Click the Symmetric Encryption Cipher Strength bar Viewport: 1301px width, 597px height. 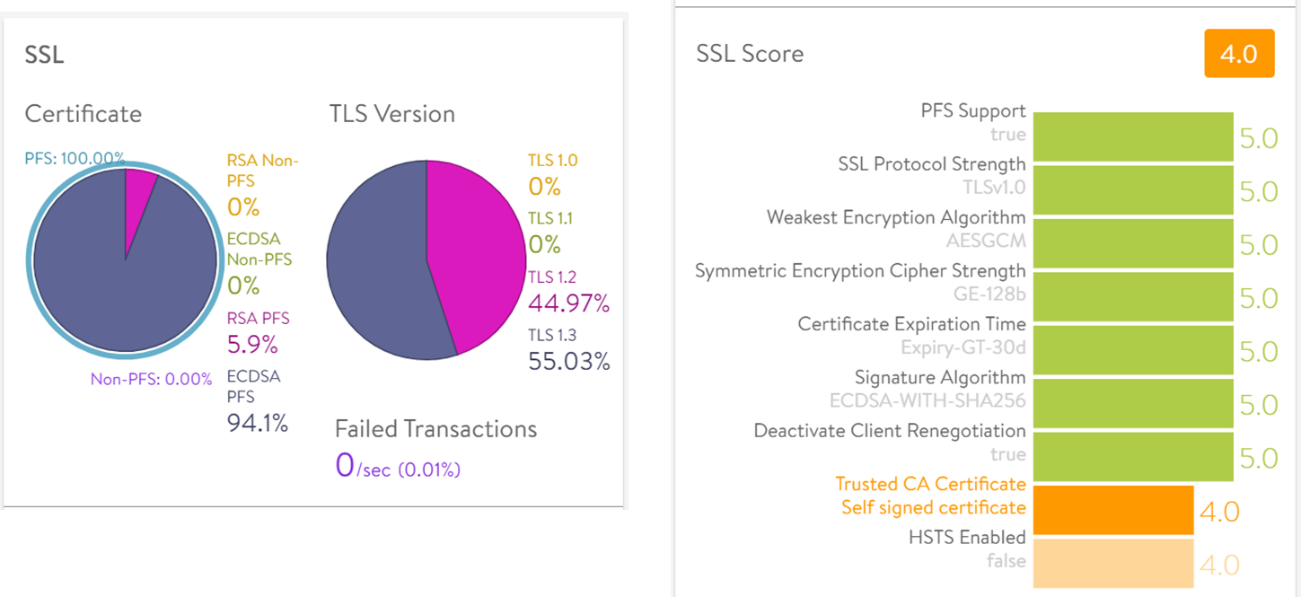click(1132, 297)
